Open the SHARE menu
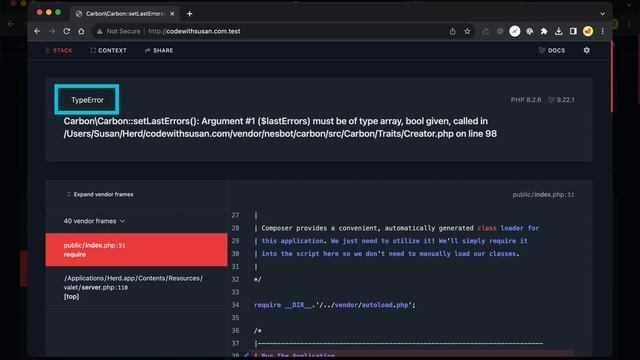The height and width of the screenshot is (360, 640). point(159,50)
